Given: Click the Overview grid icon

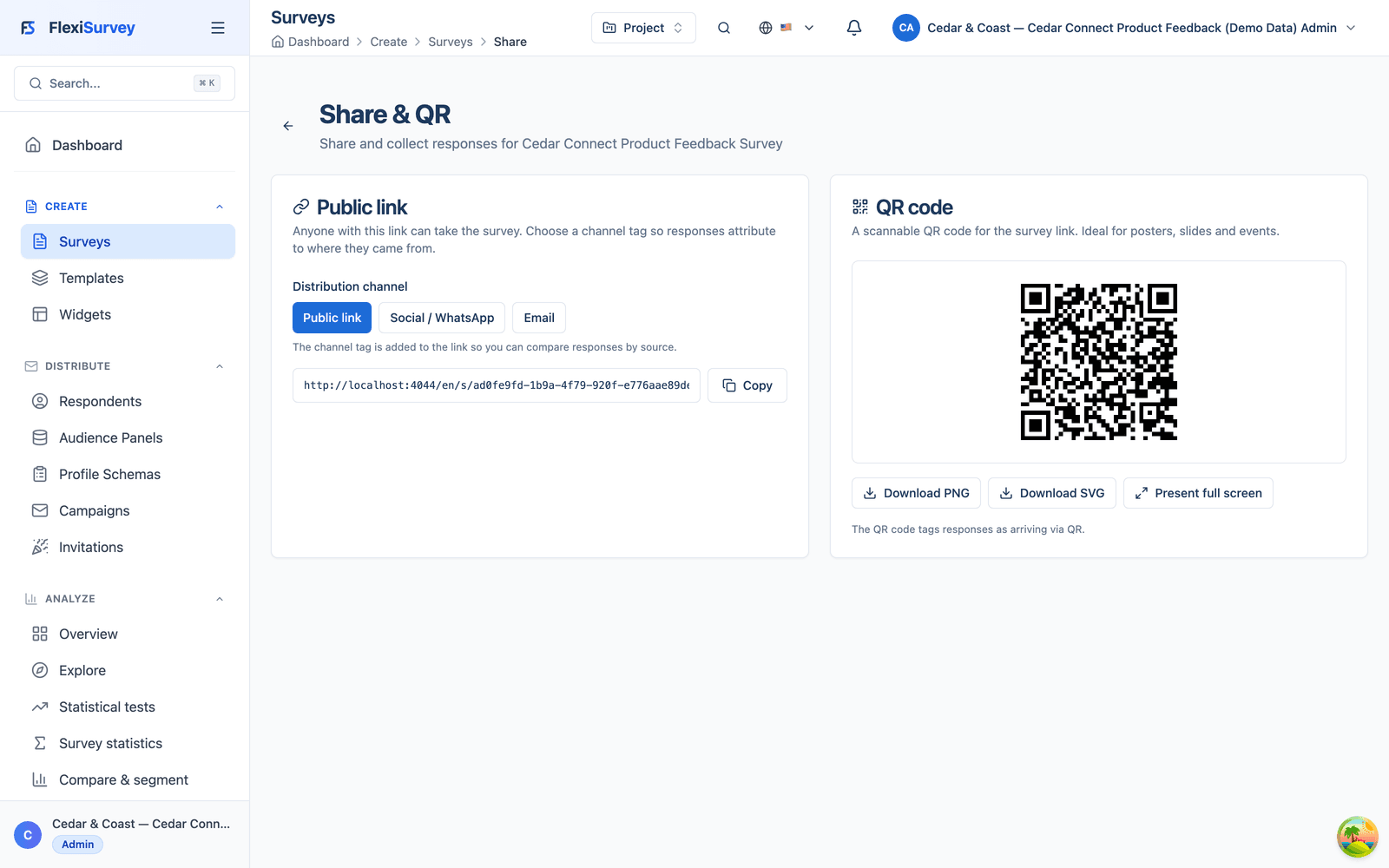Looking at the screenshot, I should [x=40, y=634].
